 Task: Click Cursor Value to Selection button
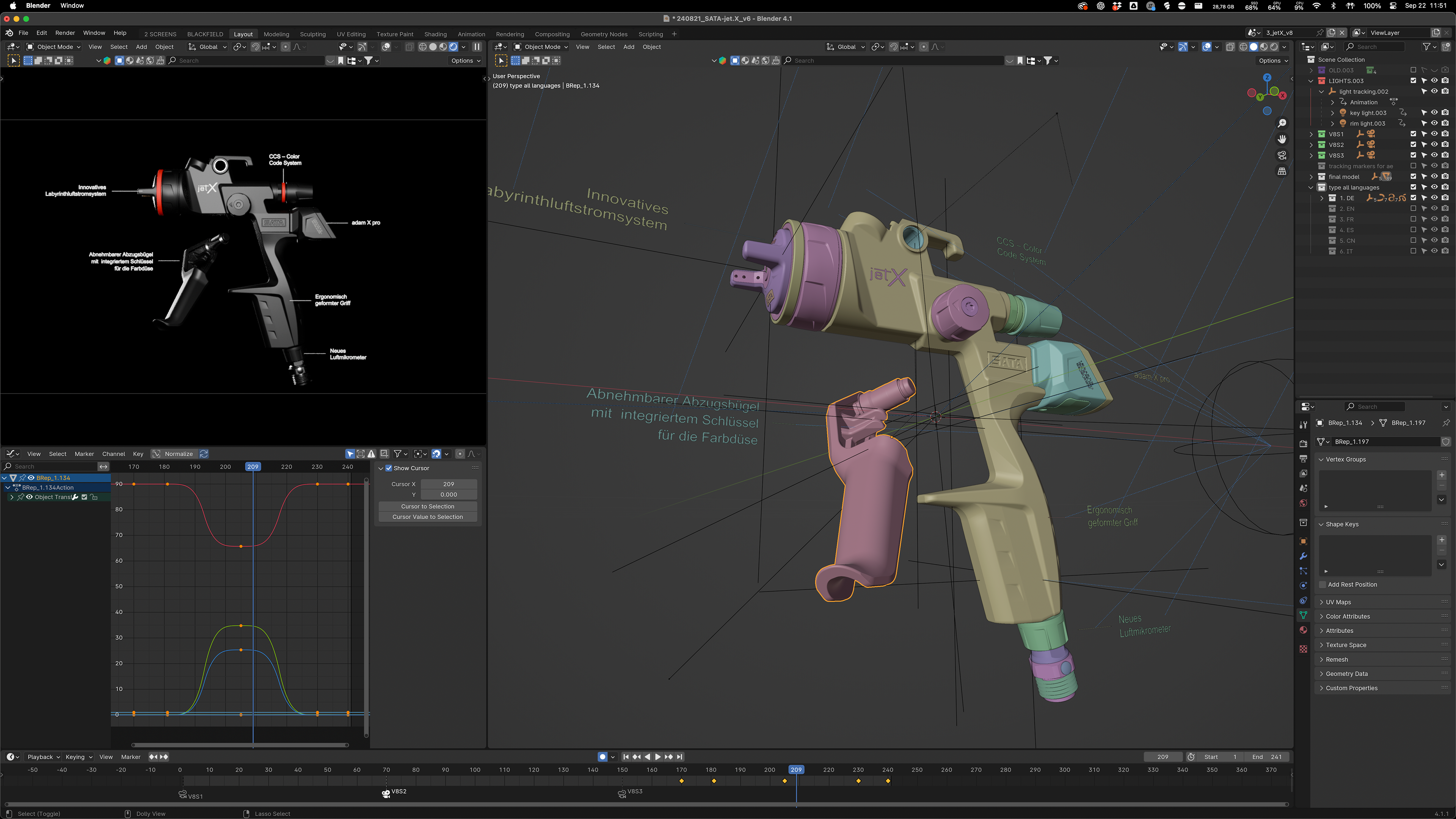coord(427,516)
